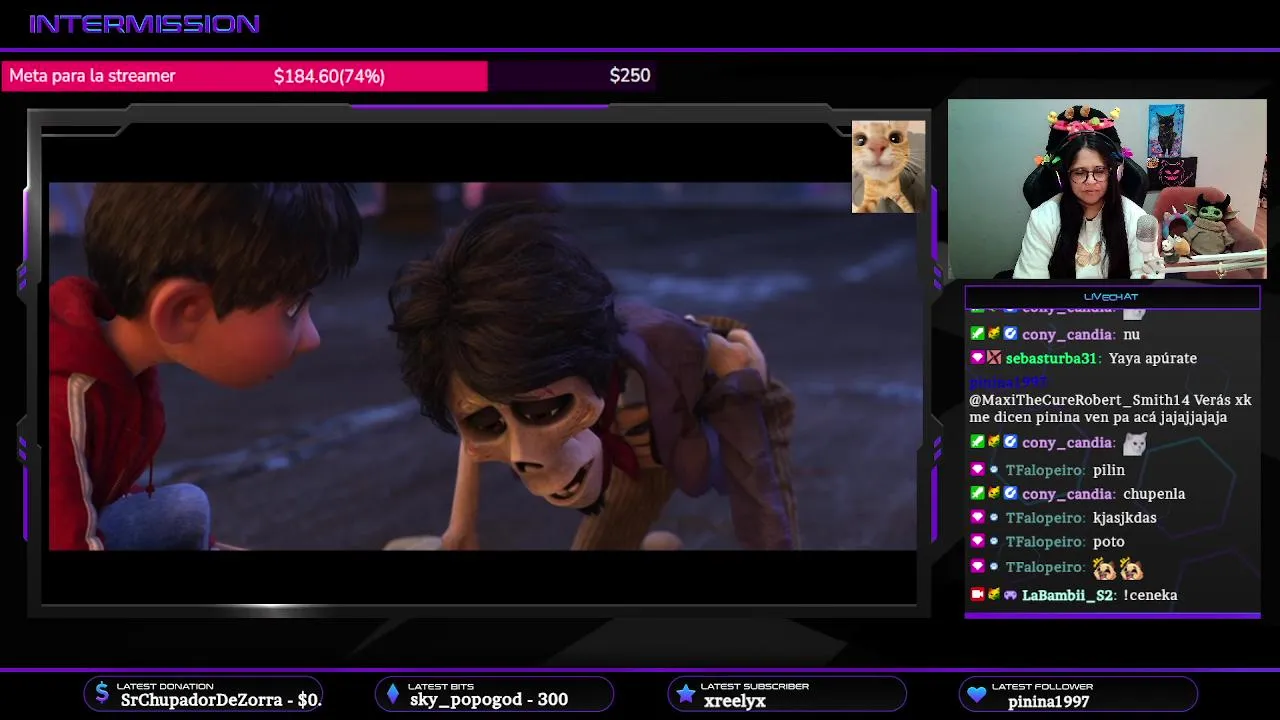Screen dimensions: 1280x720
Task: Click the '!ceneka' chat command
Action: tap(1150, 595)
